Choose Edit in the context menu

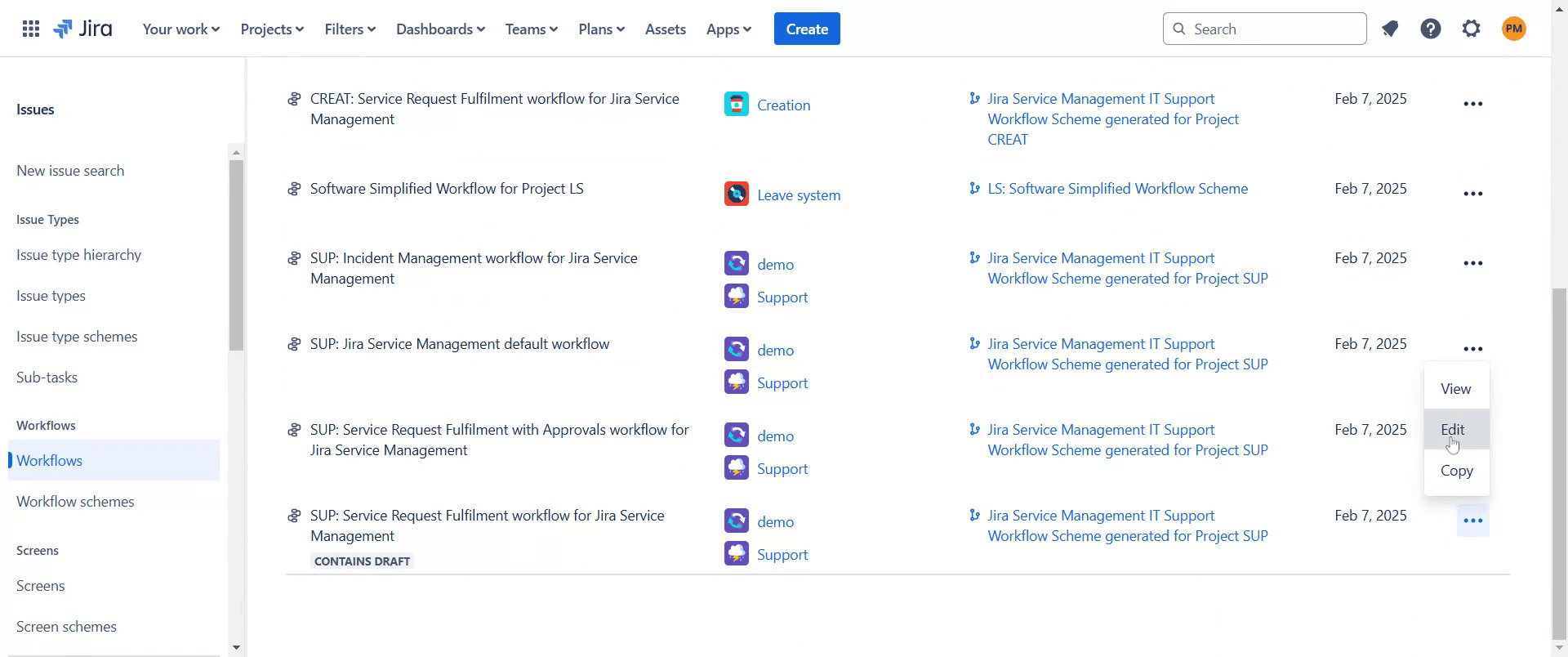point(1456,430)
